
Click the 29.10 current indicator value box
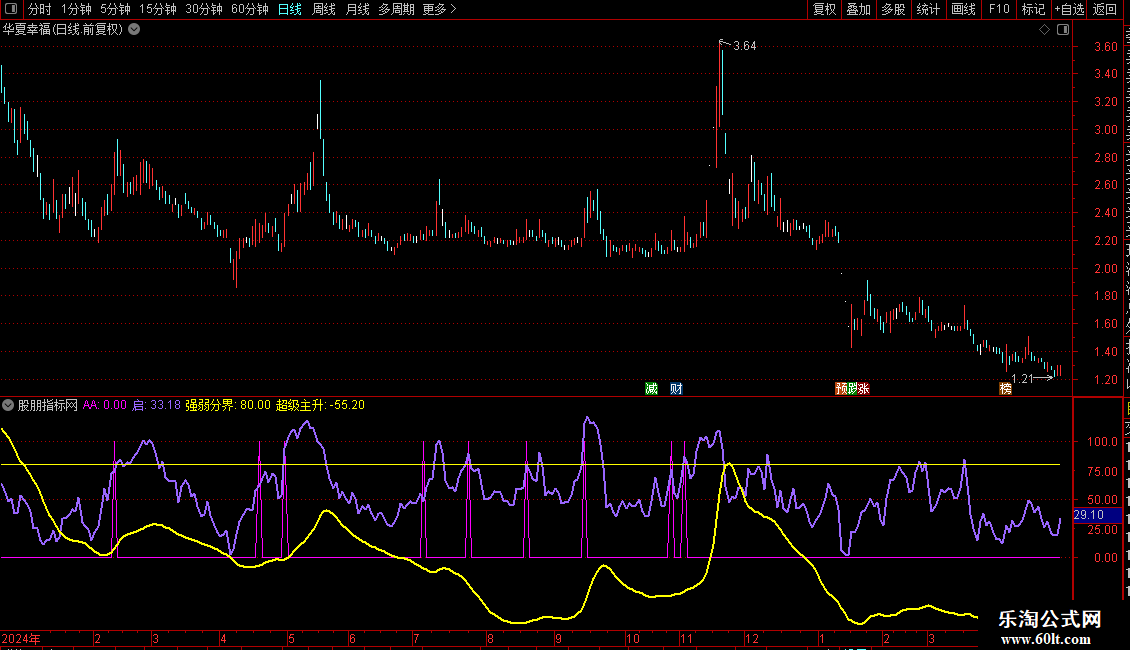(x=1097, y=515)
